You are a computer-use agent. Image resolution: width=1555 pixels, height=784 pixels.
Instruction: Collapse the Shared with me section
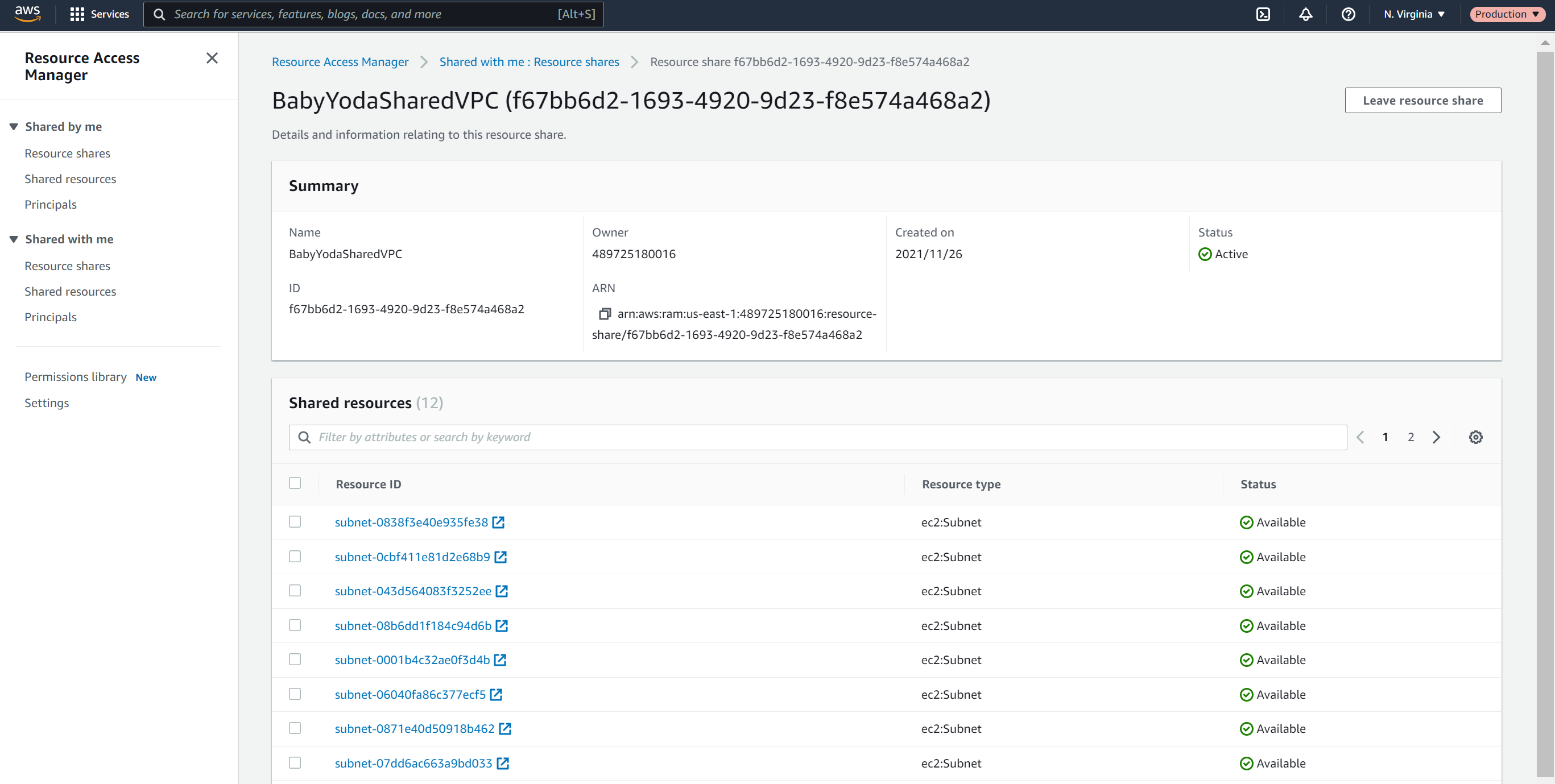14,239
